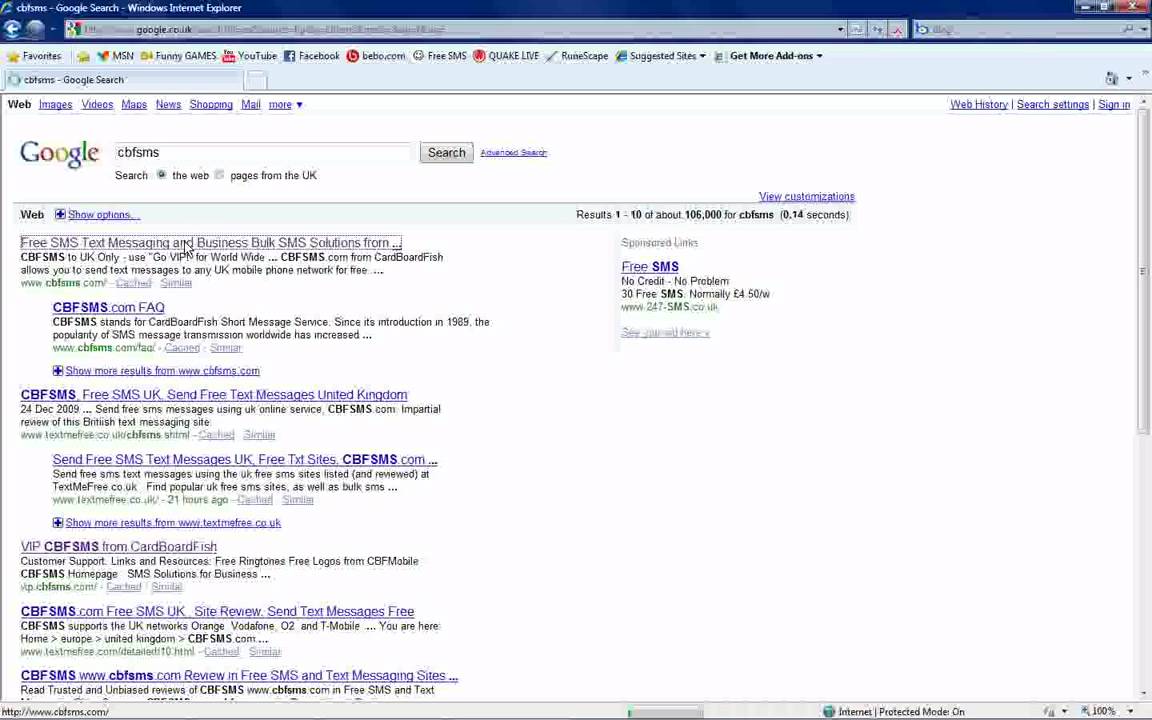
Task: Click the Google Search button
Action: point(447,152)
